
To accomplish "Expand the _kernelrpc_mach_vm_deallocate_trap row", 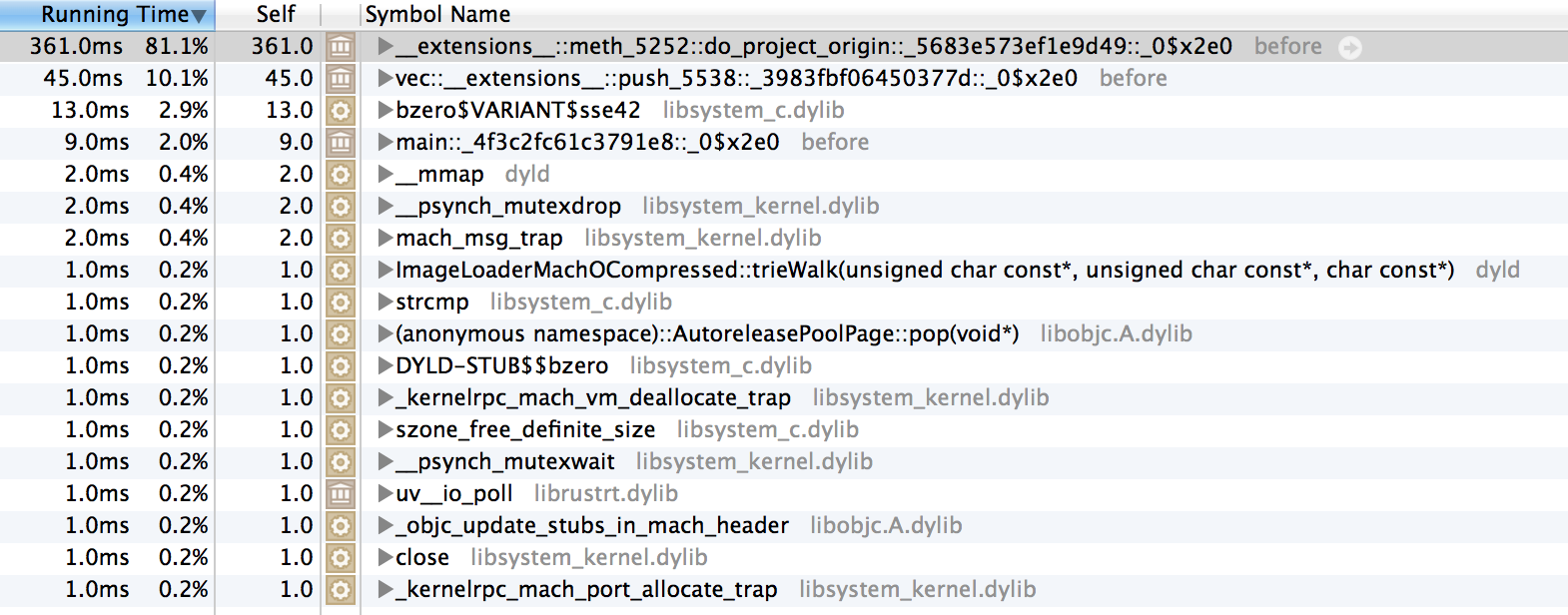I will tap(385, 397).
